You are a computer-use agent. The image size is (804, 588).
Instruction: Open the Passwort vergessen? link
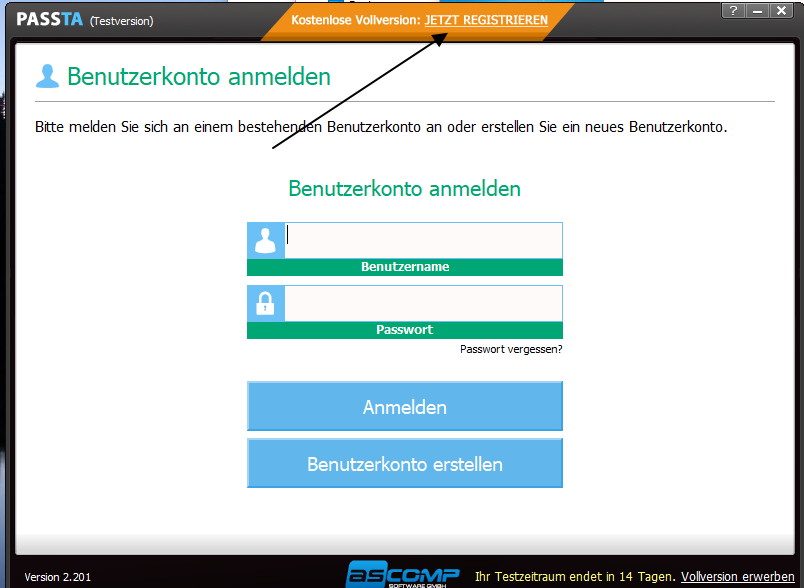(511, 349)
